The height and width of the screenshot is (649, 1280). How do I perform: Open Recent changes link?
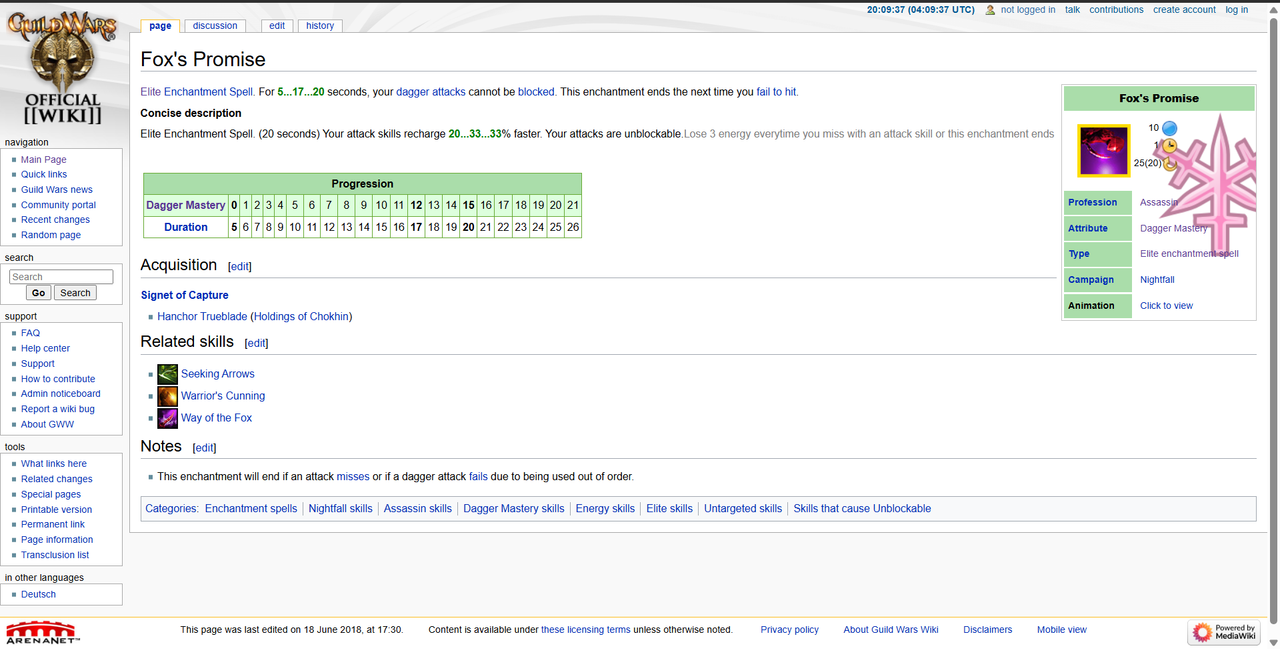click(55, 220)
